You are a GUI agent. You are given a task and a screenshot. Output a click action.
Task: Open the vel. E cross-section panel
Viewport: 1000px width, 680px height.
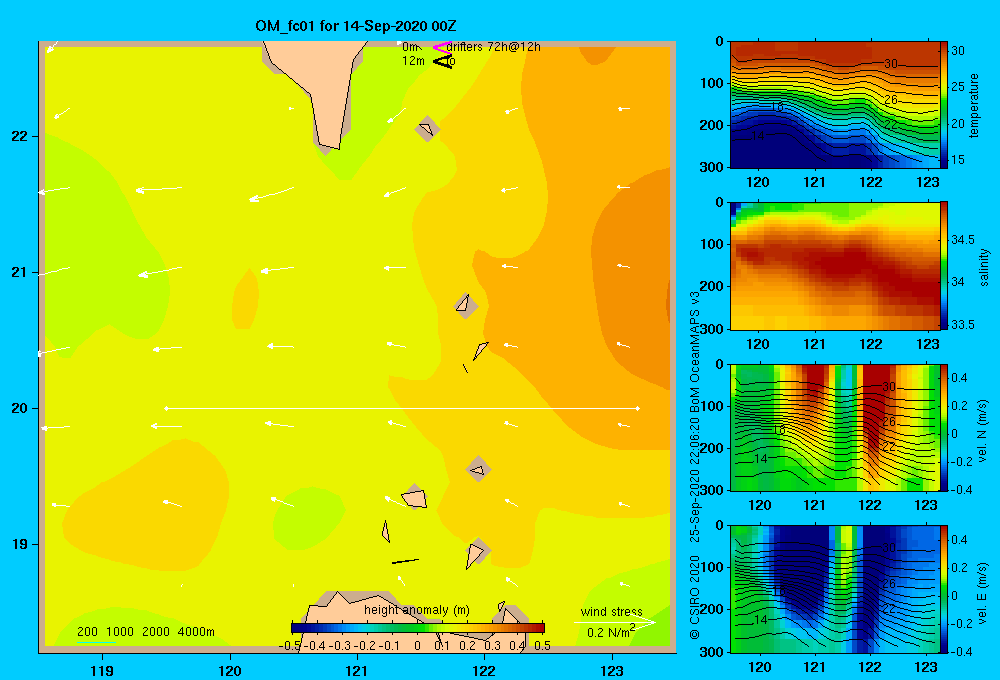tap(835, 589)
